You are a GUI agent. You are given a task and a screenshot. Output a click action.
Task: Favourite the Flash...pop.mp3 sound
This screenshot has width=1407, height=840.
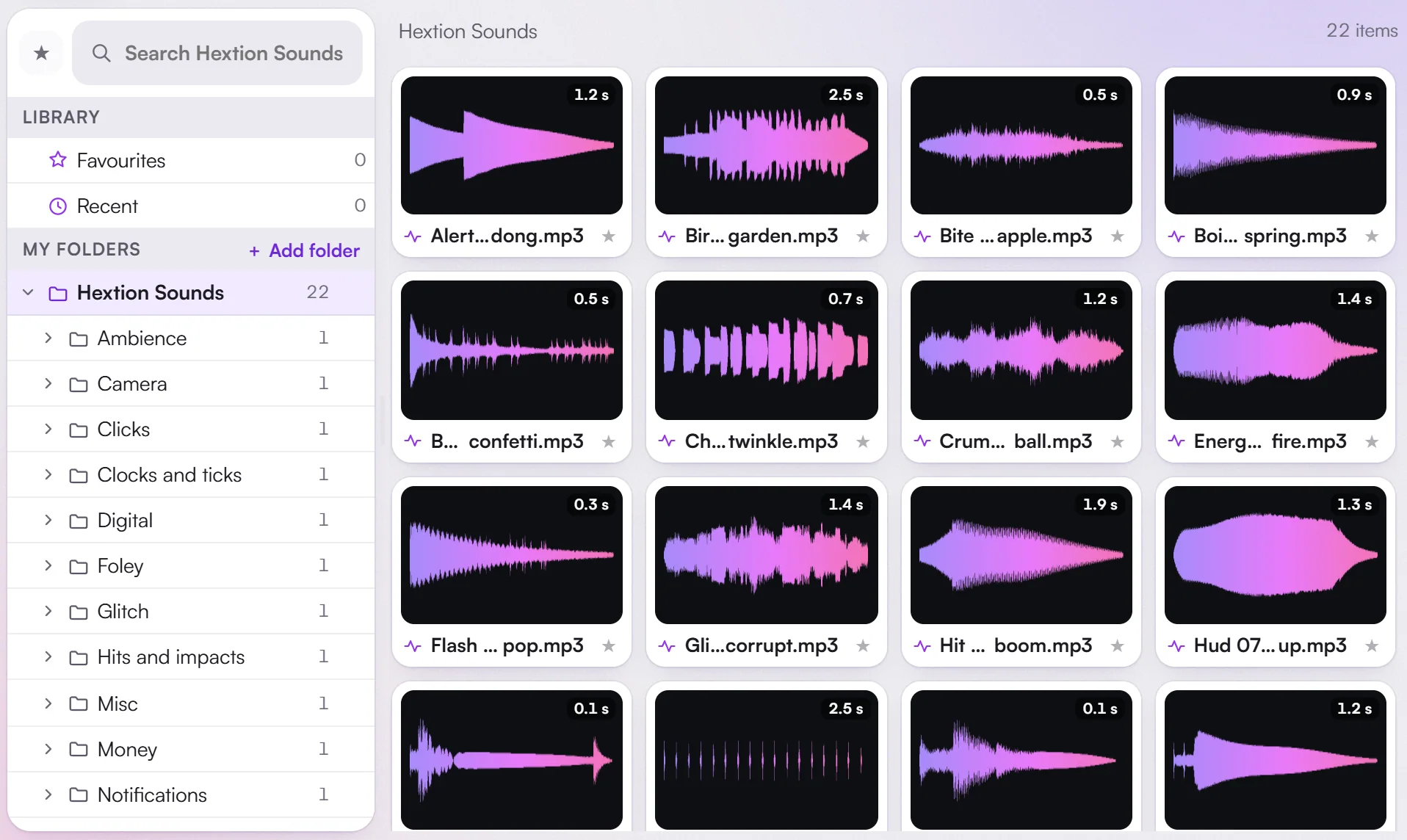[x=609, y=645]
